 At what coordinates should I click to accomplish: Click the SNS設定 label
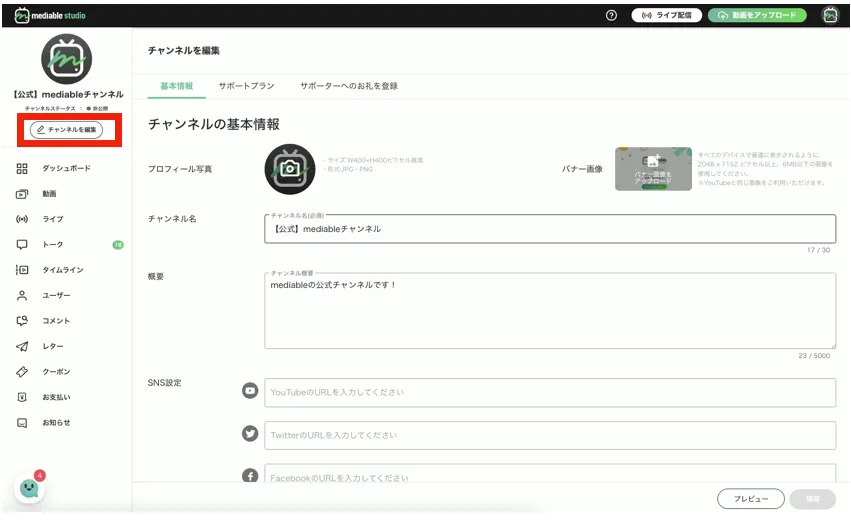[x=164, y=383]
